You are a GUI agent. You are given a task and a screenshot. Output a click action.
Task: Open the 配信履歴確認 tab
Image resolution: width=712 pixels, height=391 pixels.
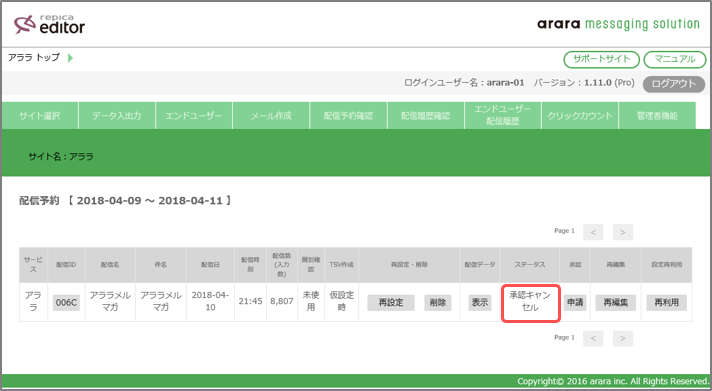pos(425,116)
